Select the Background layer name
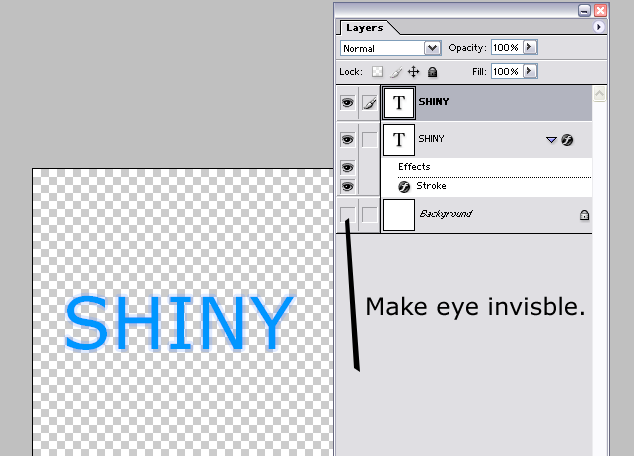Screen dimensions: 634x456 tap(446, 213)
